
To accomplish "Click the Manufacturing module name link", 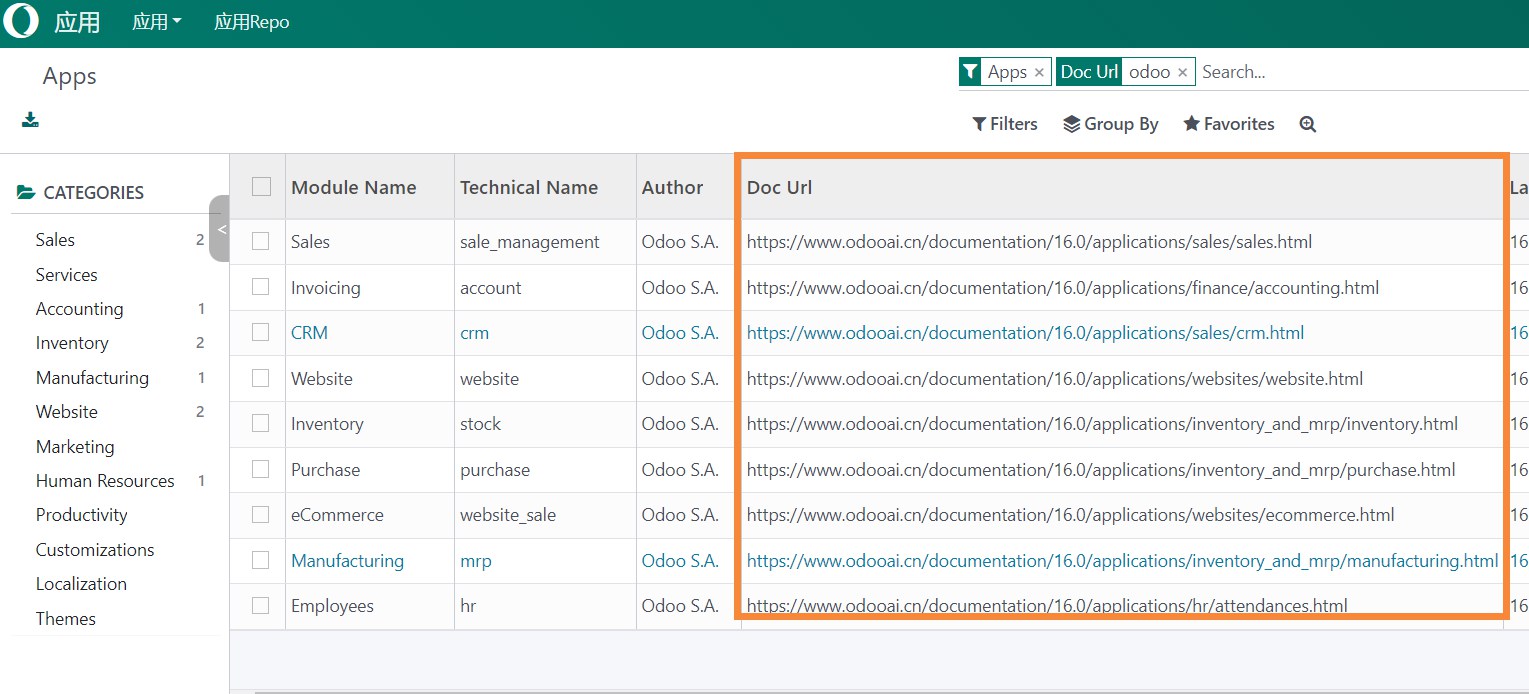I will pos(347,561).
